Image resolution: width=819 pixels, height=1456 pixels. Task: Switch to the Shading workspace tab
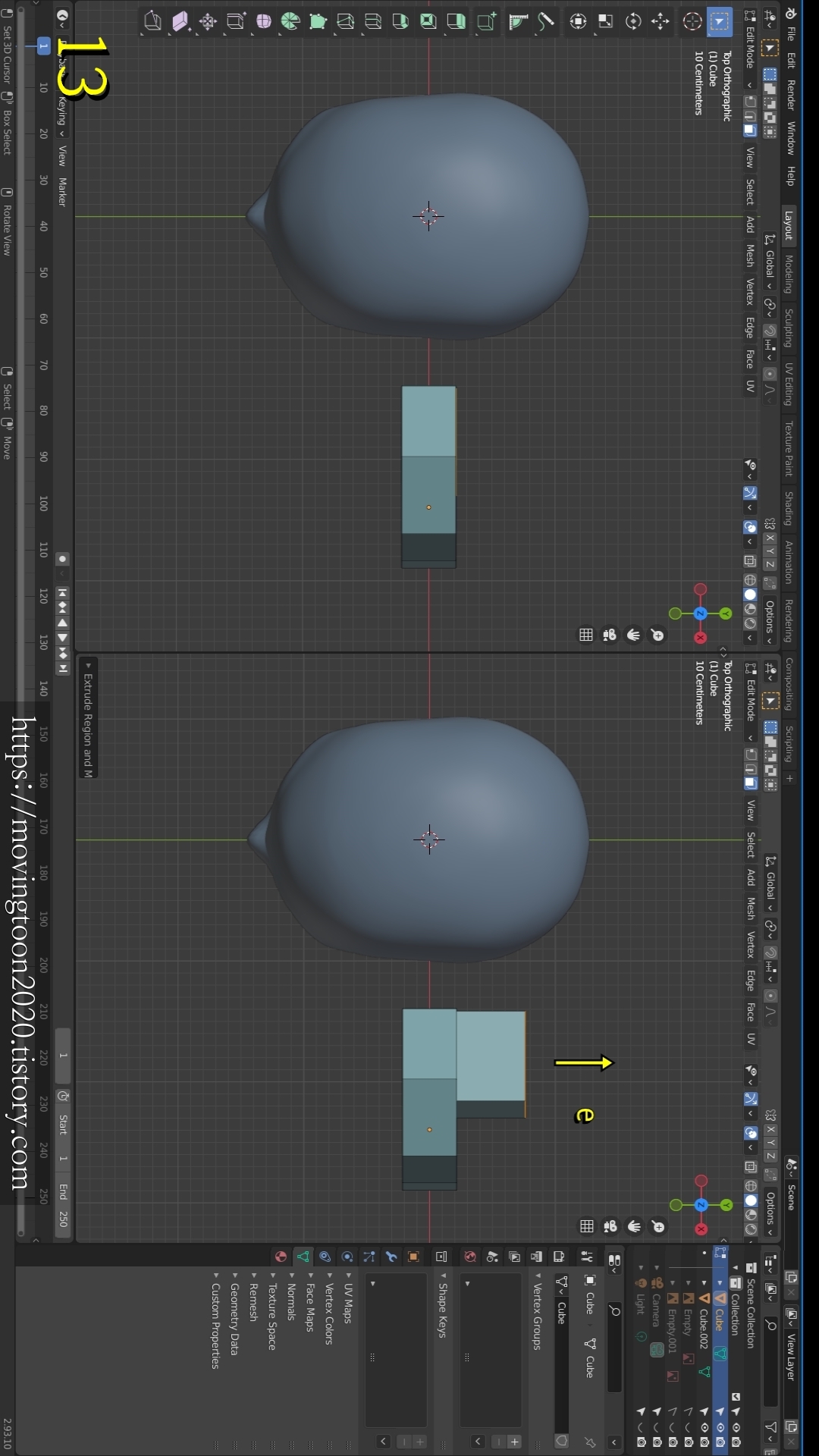789,508
